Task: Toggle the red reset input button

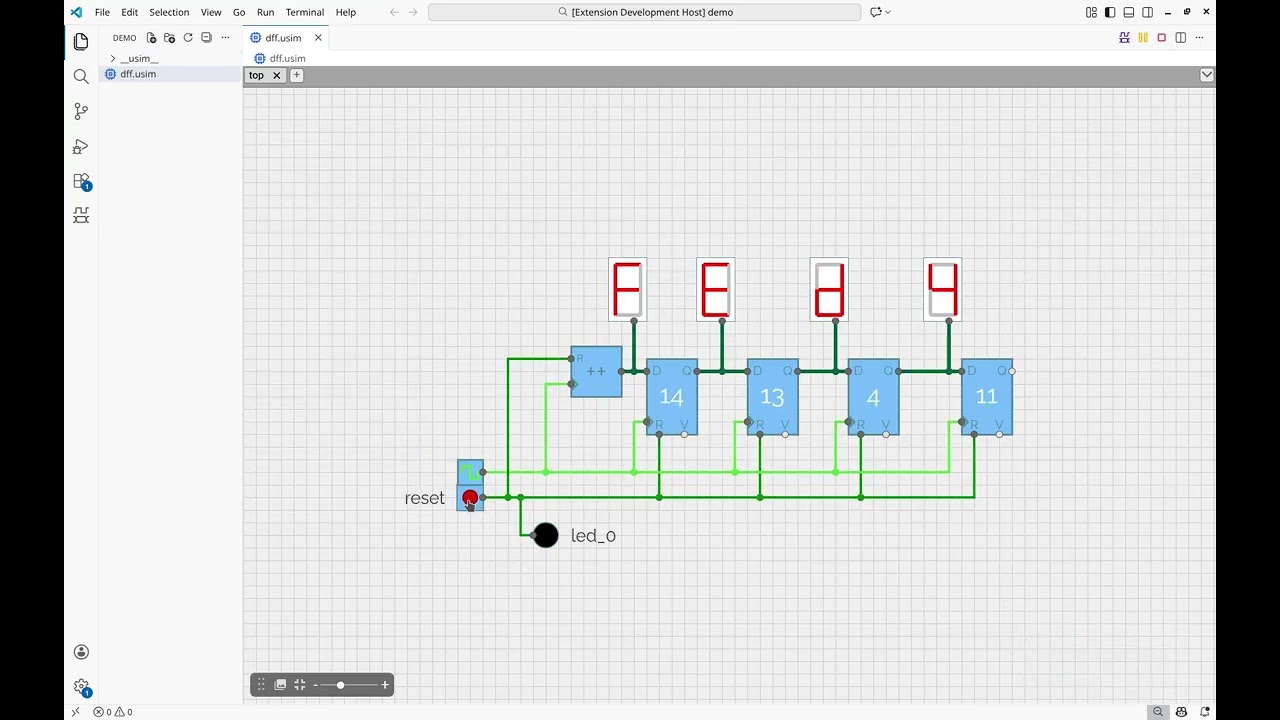Action: coord(470,497)
